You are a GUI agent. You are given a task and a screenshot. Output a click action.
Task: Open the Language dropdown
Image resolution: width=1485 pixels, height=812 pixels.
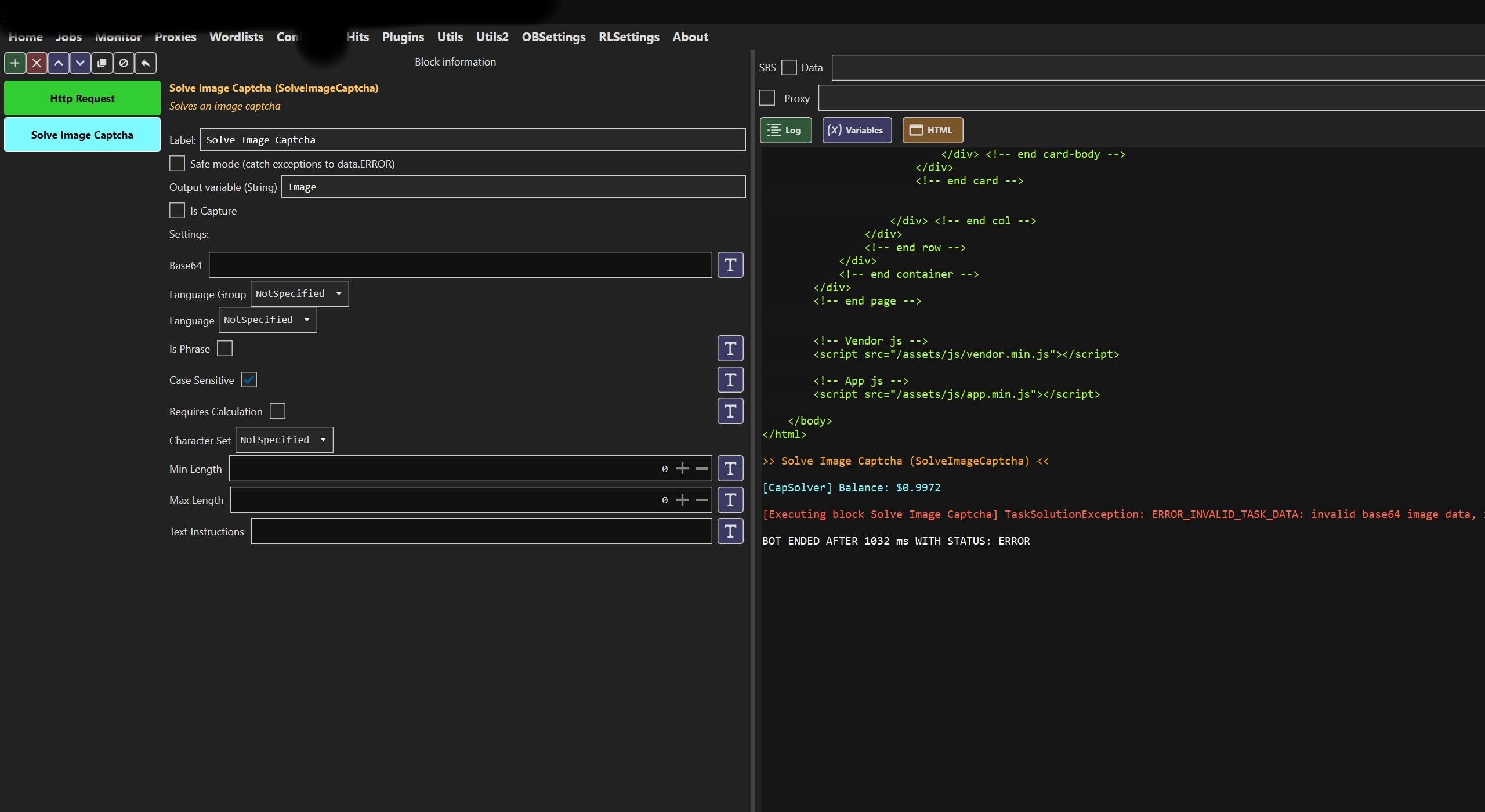pyautogui.click(x=267, y=320)
